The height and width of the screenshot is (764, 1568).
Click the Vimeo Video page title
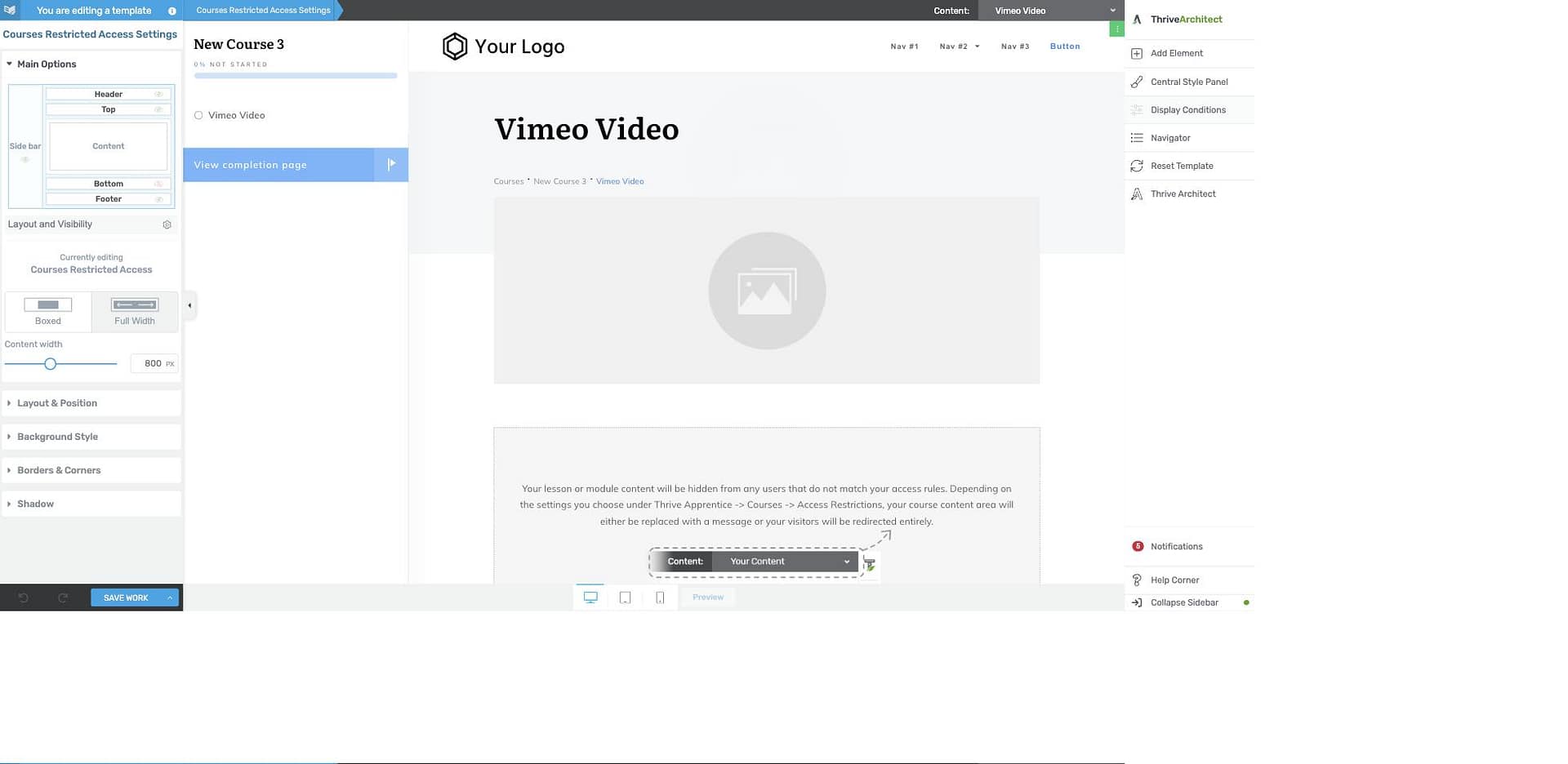[x=586, y=129]
